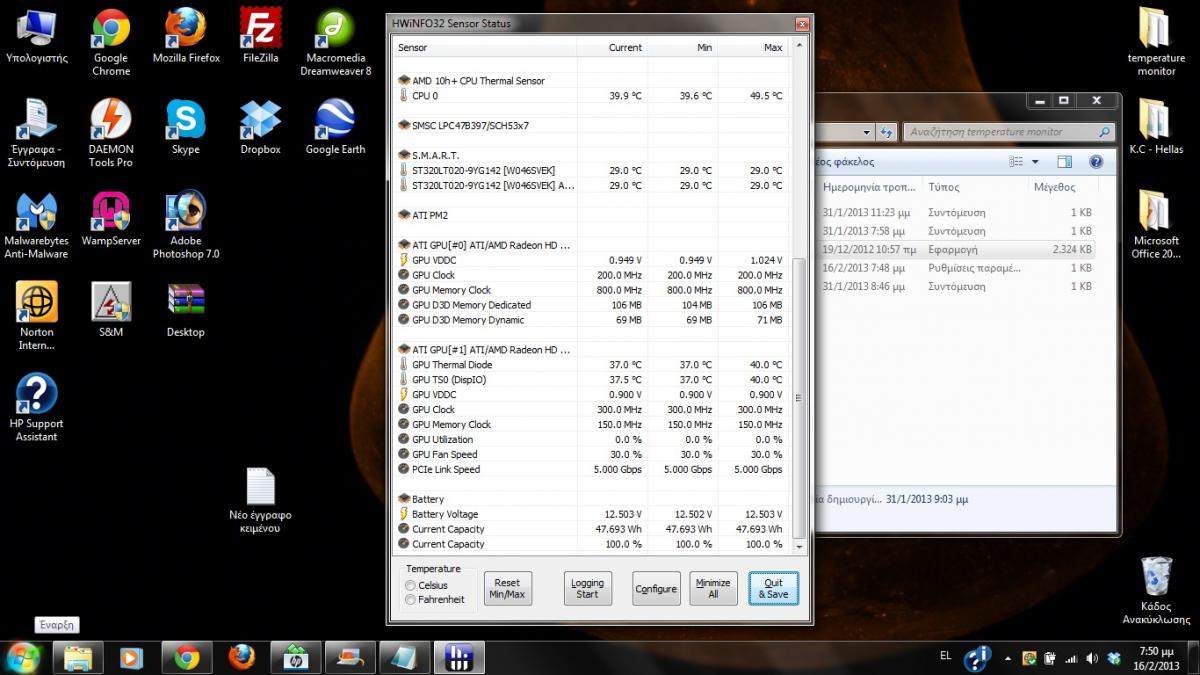1200x675 pixels.
Task: Open Νέο έγγραφο κειμένου text file
Action: pyautogui.click(x=260, y=500)
